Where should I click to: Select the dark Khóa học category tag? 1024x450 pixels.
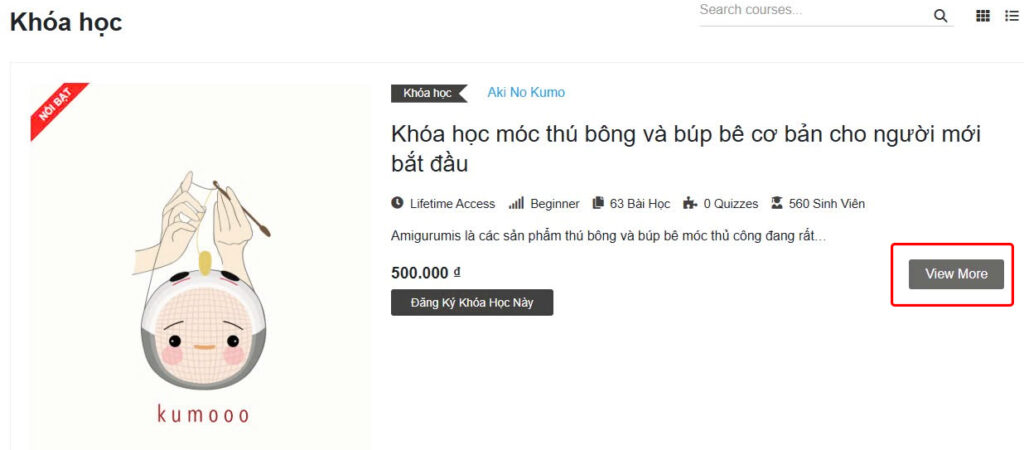point(427,93)
